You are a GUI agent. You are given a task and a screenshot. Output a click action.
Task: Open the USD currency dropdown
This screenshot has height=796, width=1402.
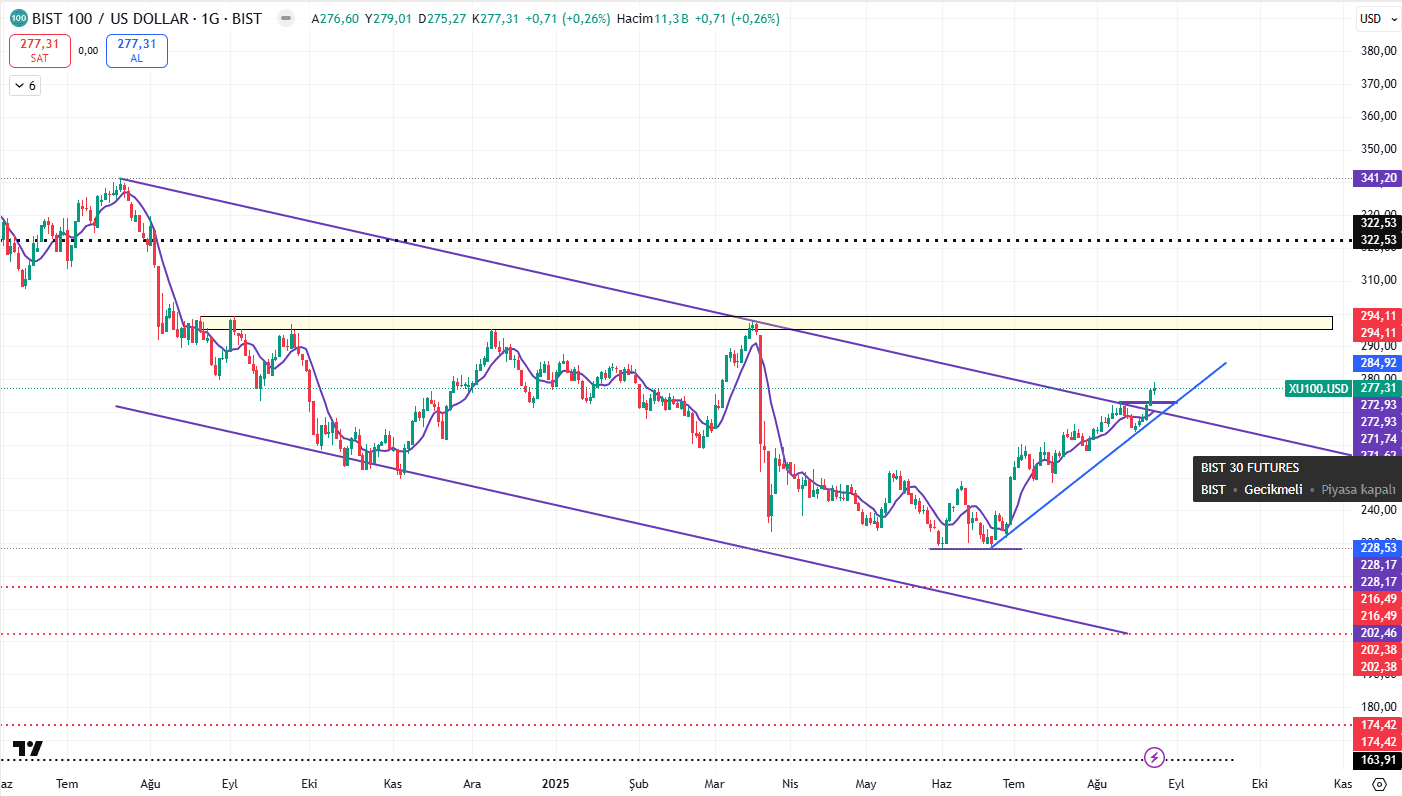pos(1371,19)
